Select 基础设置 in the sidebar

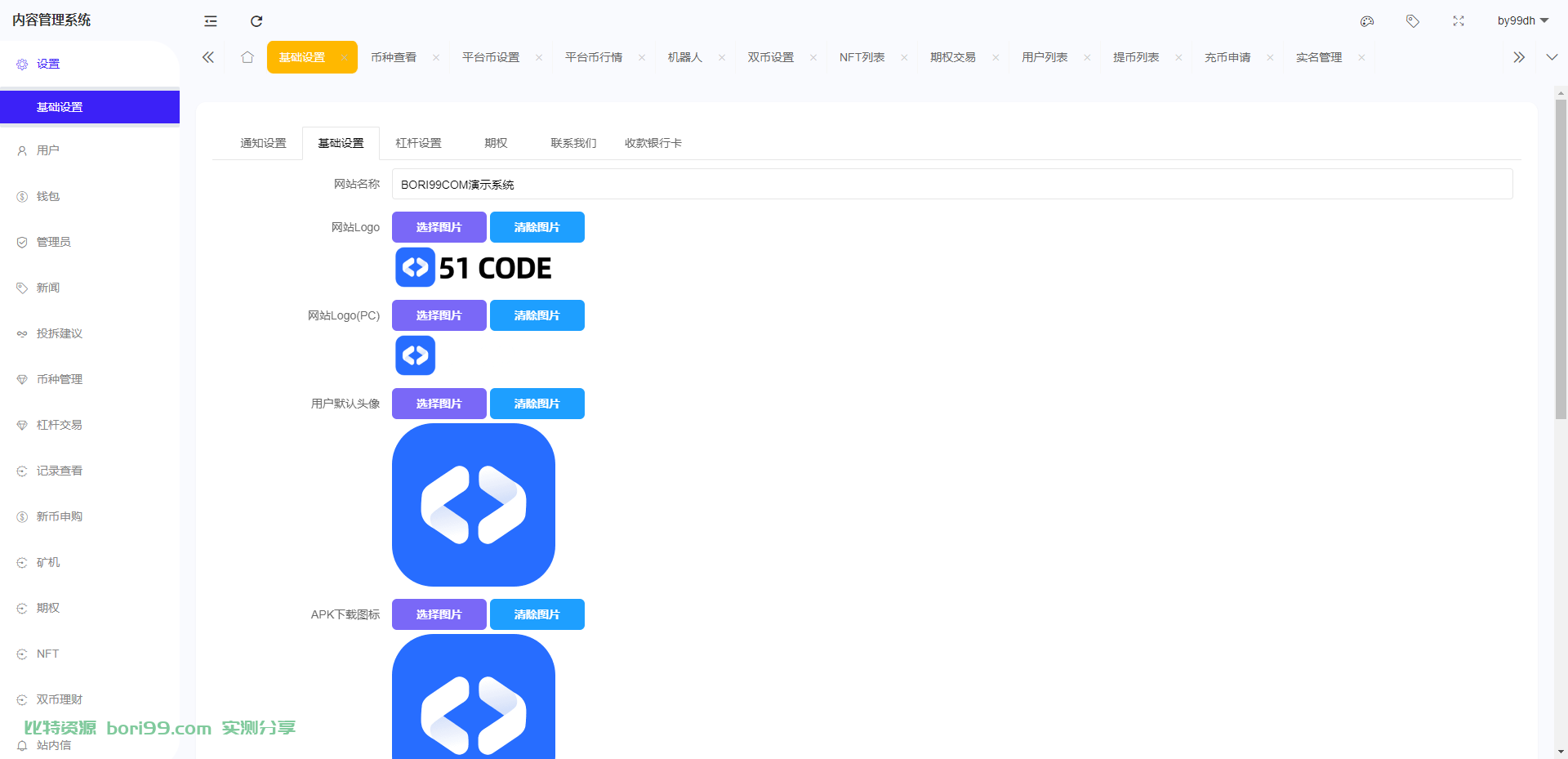90,107
